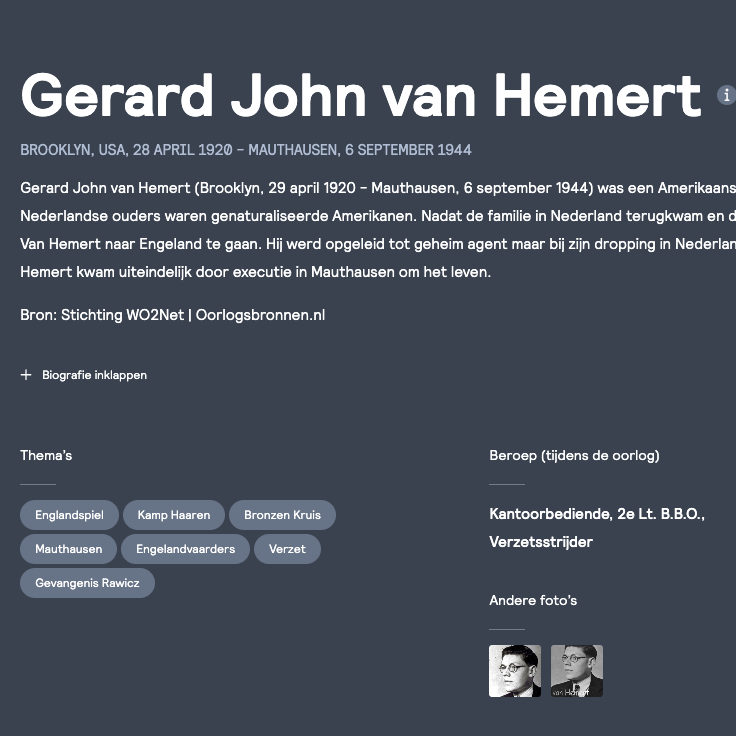
Task: Click the Andere foto's heading
Action: click(533, 600)
